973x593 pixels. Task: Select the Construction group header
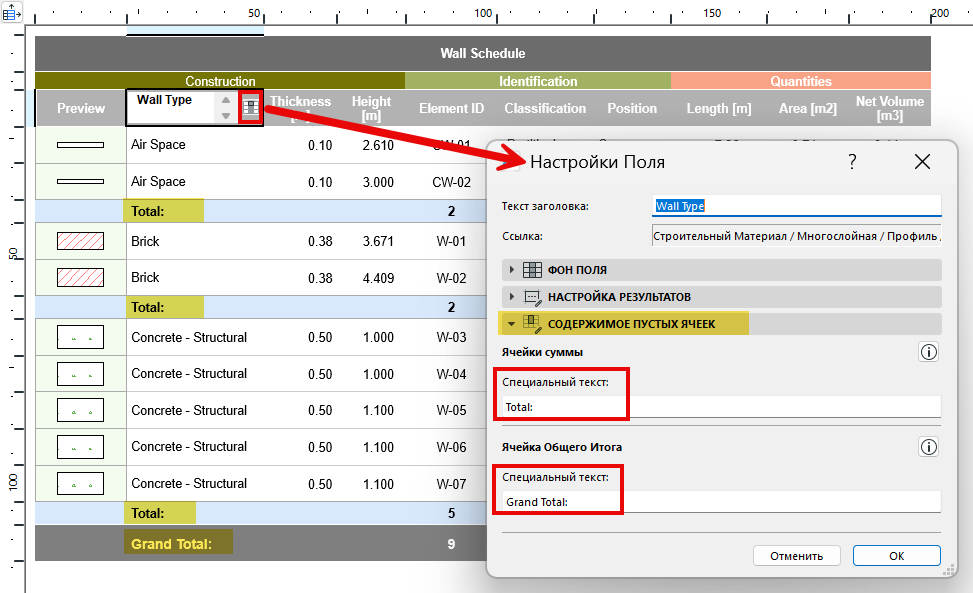[x=220, y=81]
